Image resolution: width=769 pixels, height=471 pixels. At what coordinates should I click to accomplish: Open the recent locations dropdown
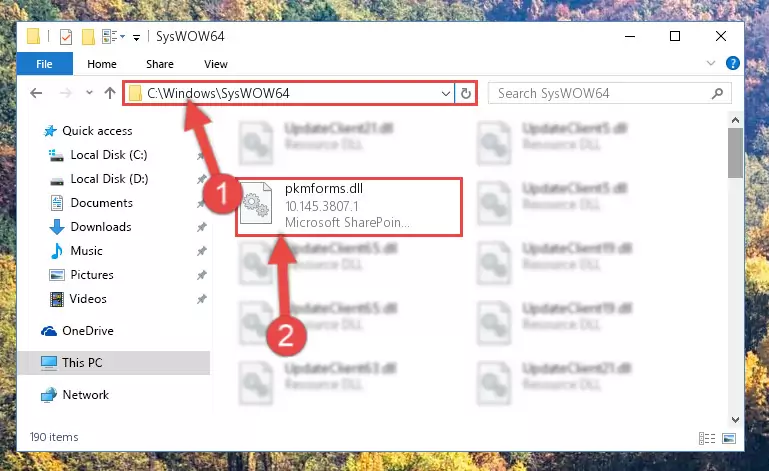(x=89, y=92)
